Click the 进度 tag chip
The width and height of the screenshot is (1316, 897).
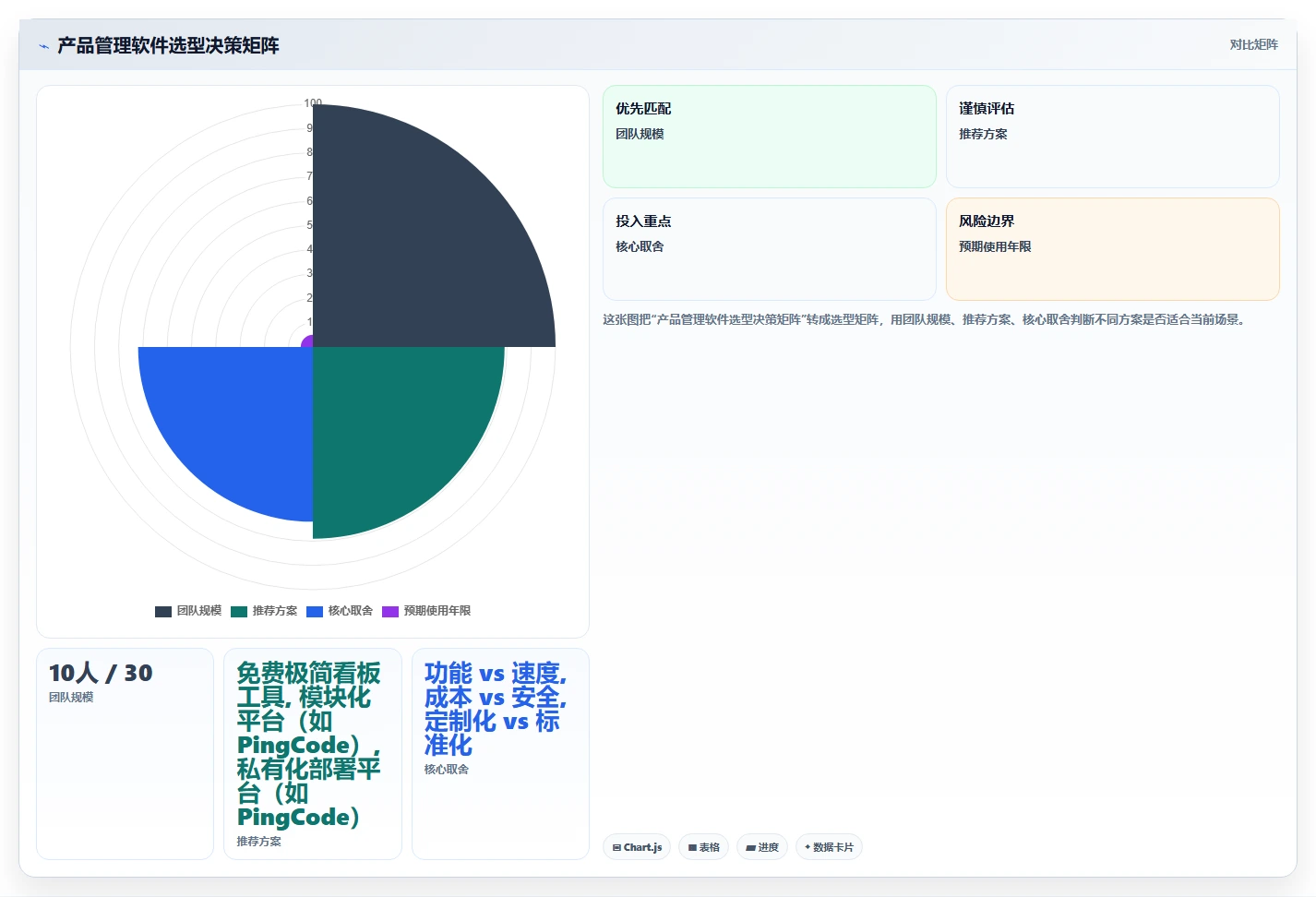click(762, 847)
